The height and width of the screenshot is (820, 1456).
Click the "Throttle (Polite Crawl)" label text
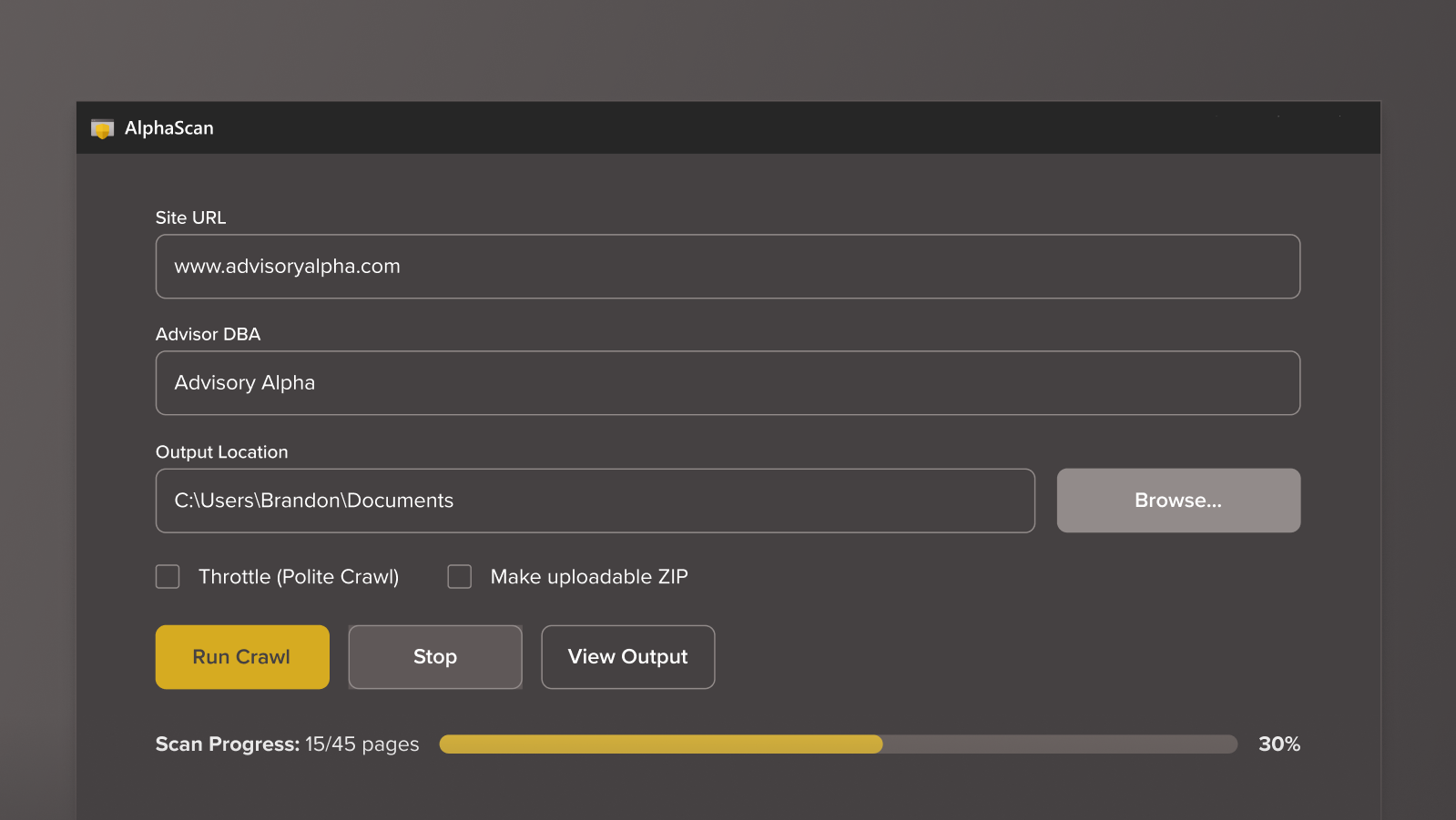299,577
